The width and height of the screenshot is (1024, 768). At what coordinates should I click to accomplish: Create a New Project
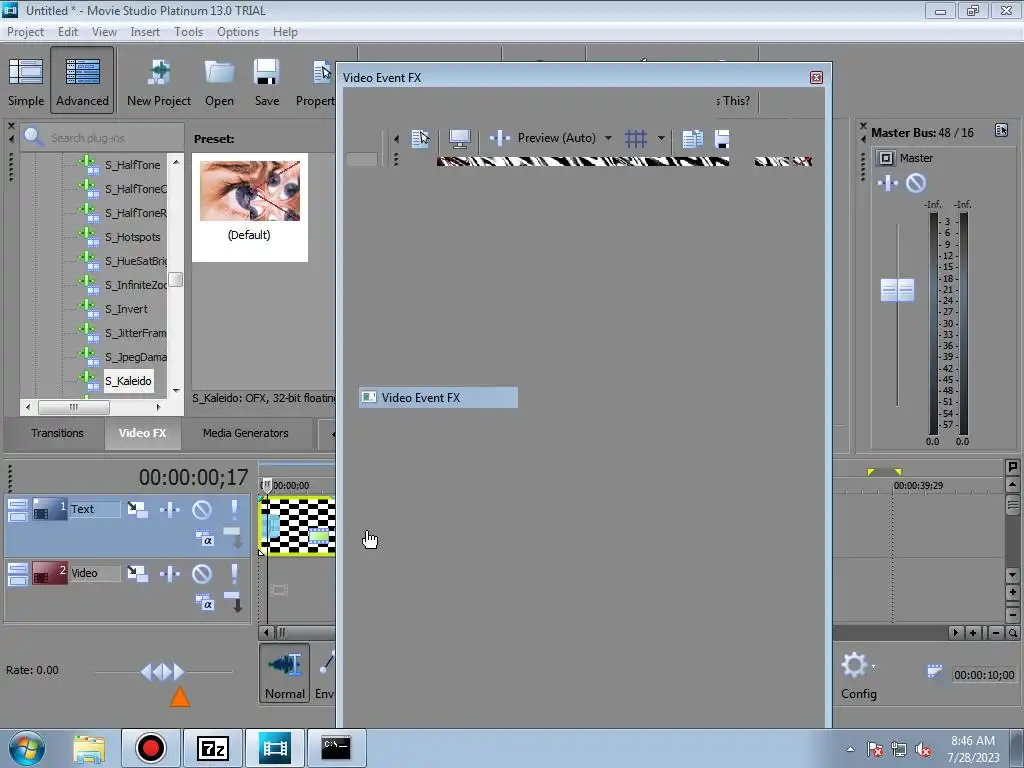coord(159,82)
